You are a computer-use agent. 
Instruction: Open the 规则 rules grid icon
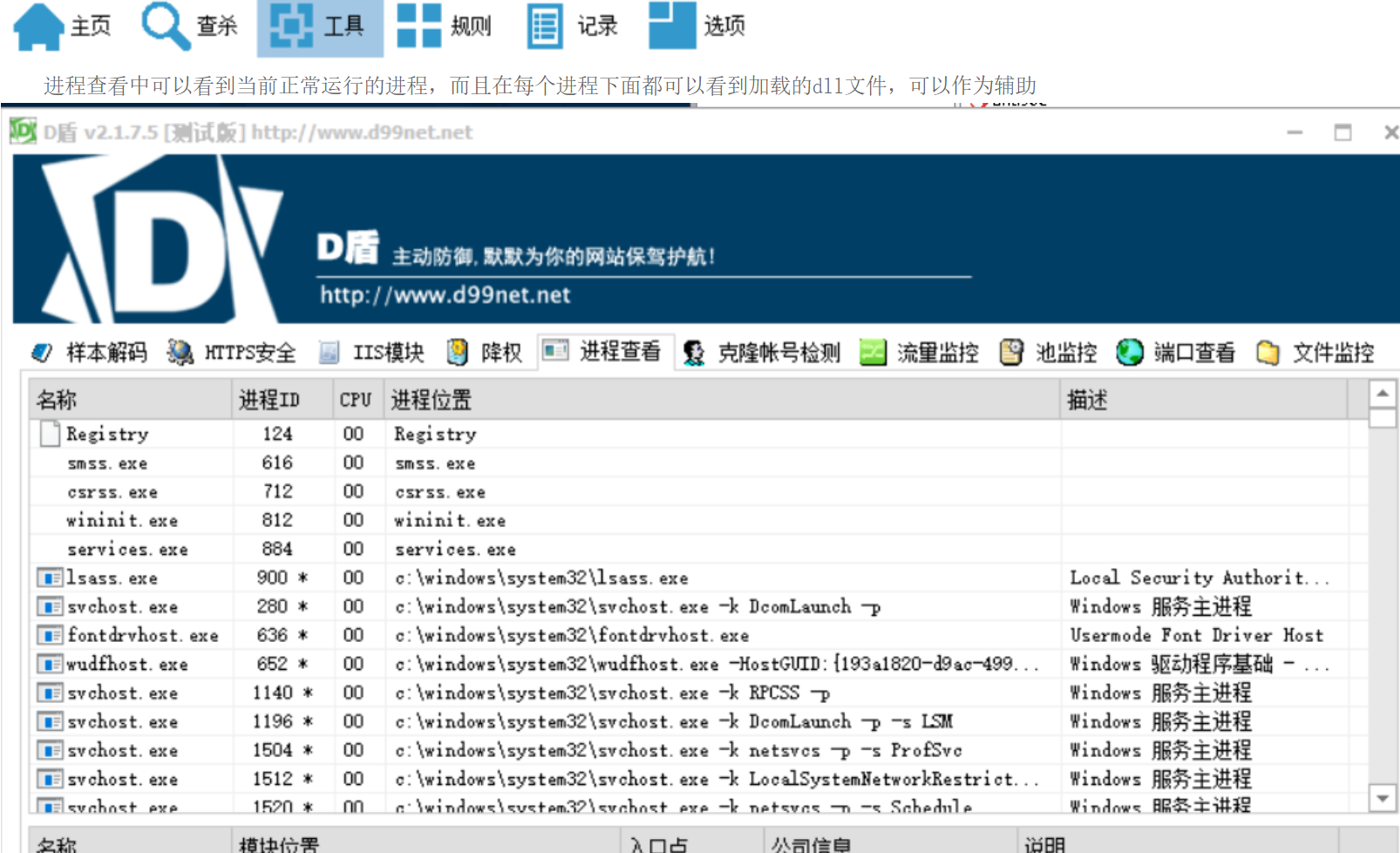tap(418, 26)
